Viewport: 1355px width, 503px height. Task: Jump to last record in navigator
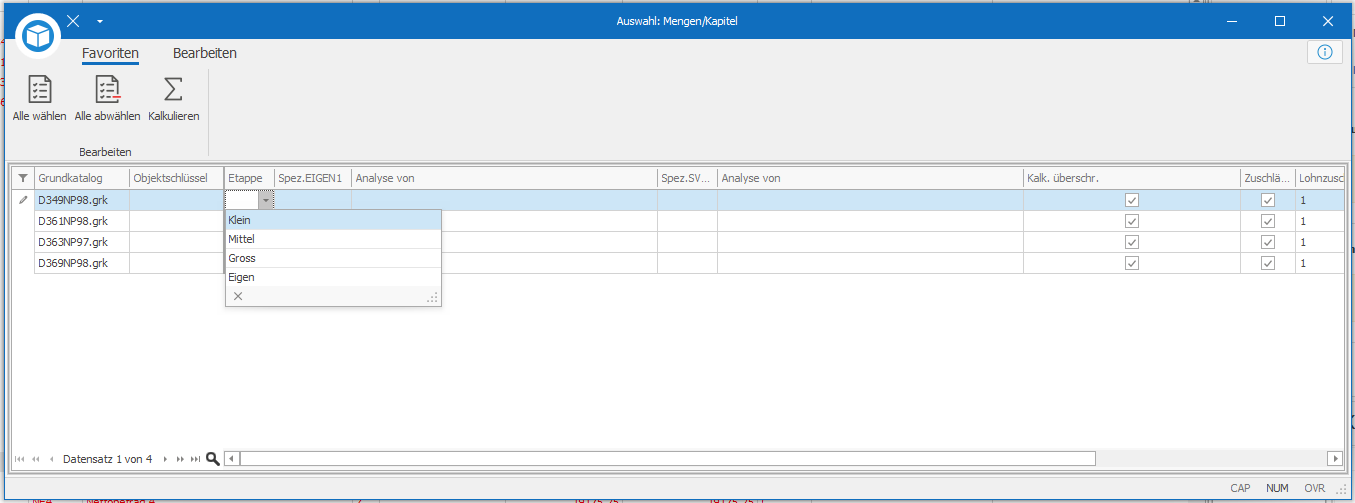(195, 459)
